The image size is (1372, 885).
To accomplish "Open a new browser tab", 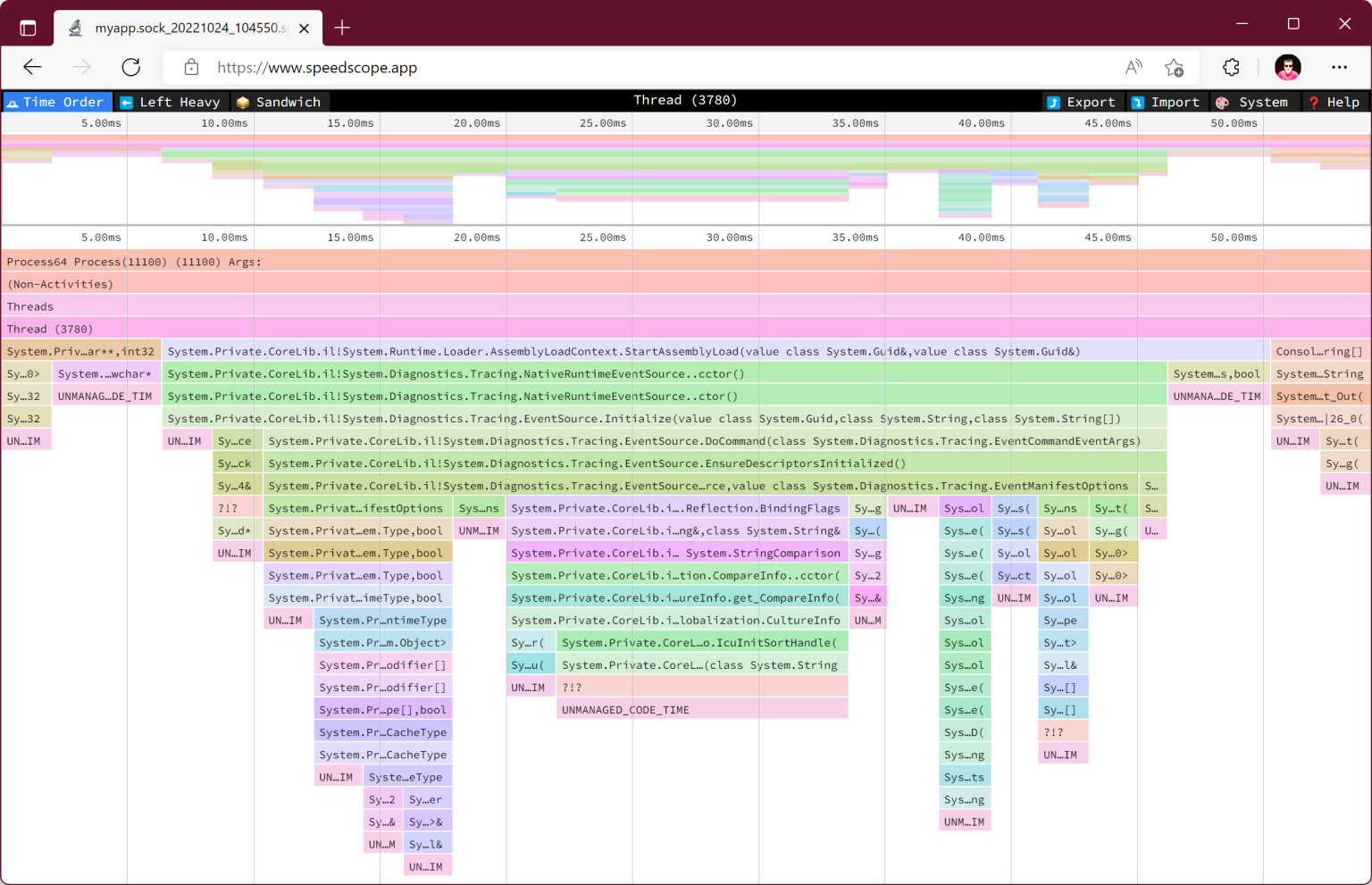I will click(x=342, y=29).
